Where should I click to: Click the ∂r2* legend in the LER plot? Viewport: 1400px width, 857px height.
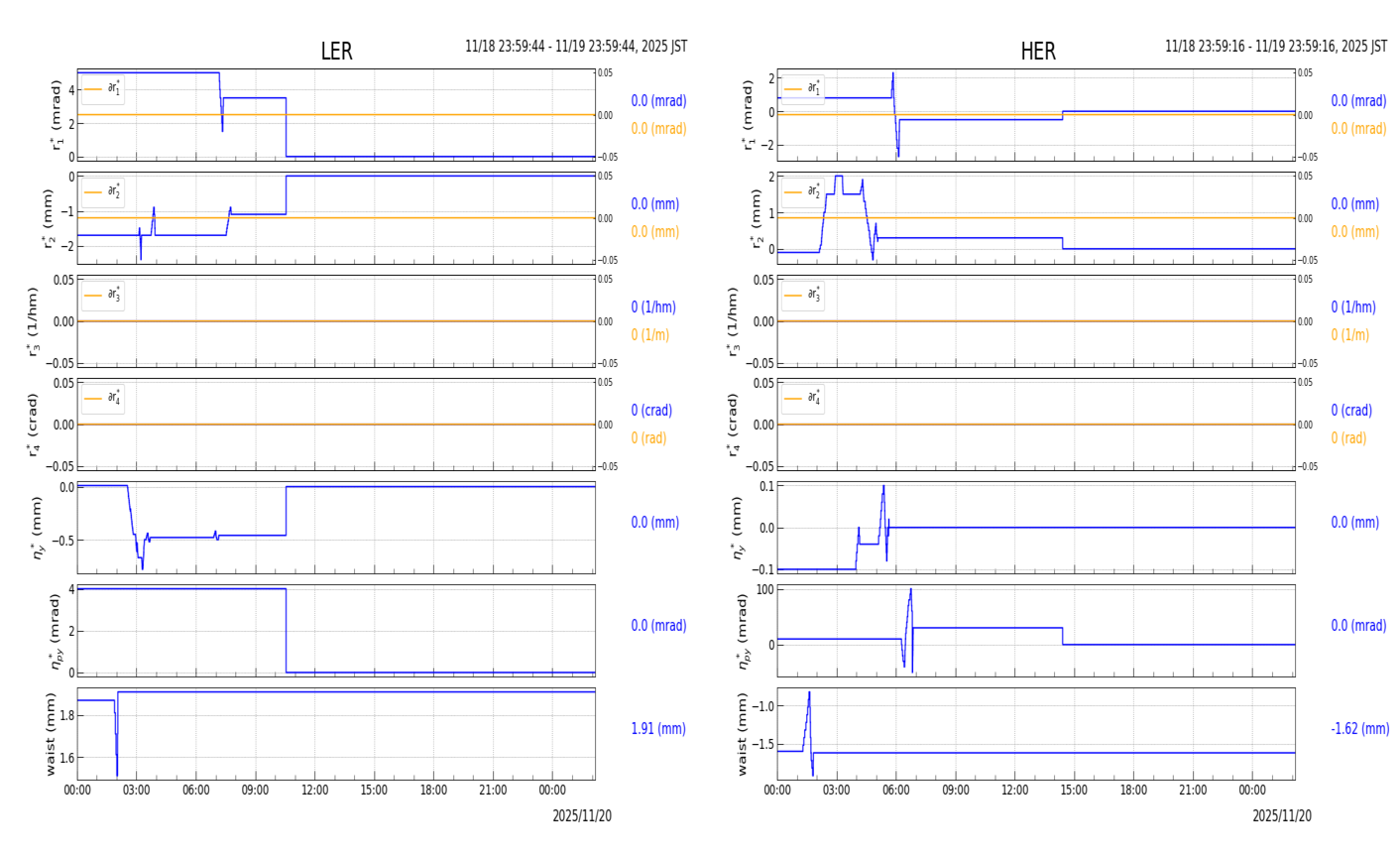[103, 192]
